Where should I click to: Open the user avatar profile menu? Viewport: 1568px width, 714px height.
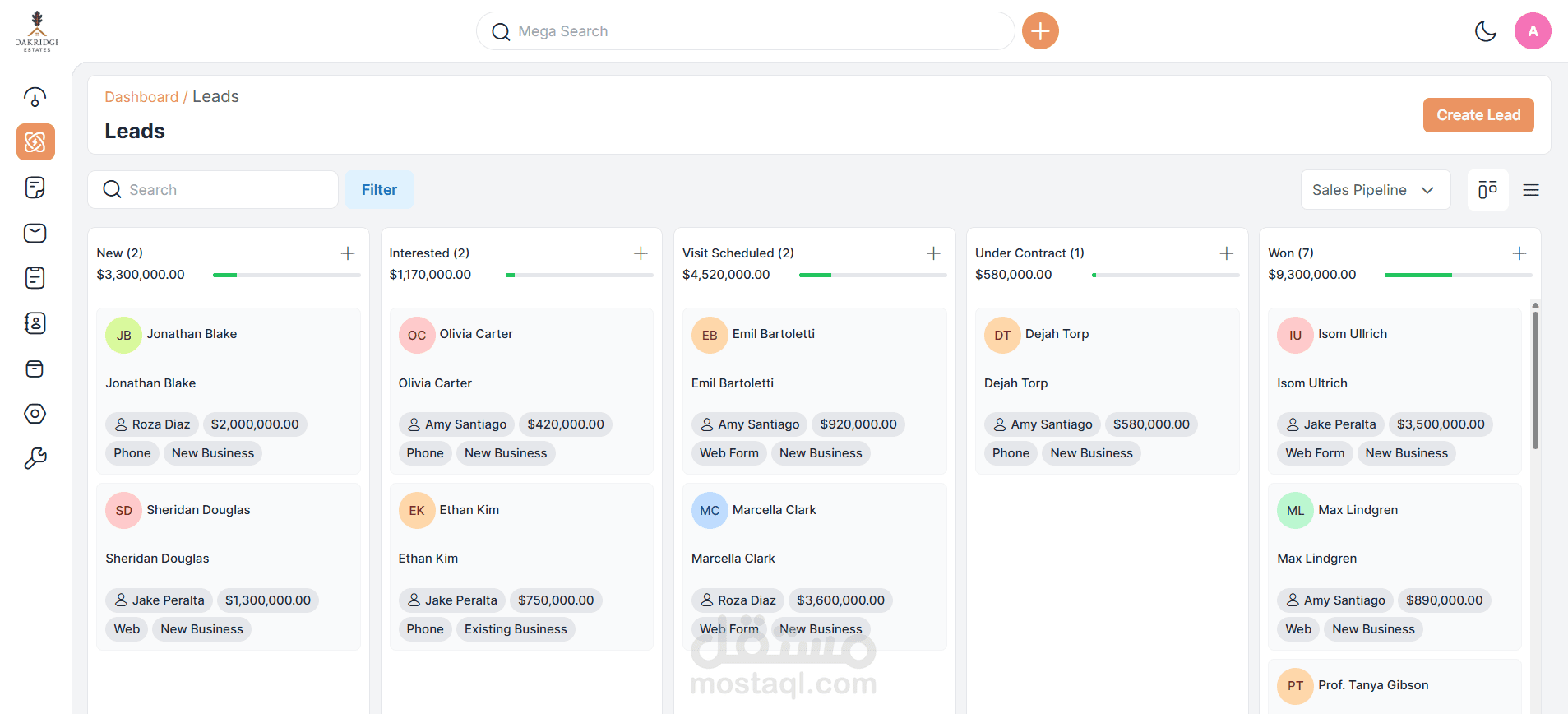pos(1532,31)
